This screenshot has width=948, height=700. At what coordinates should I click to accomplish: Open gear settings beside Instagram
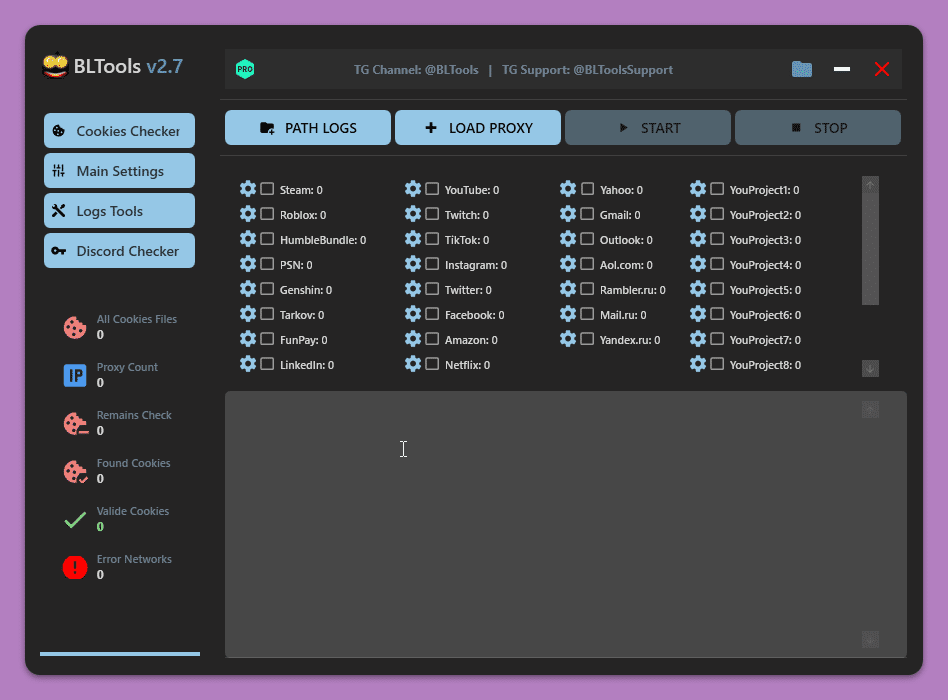413,264
